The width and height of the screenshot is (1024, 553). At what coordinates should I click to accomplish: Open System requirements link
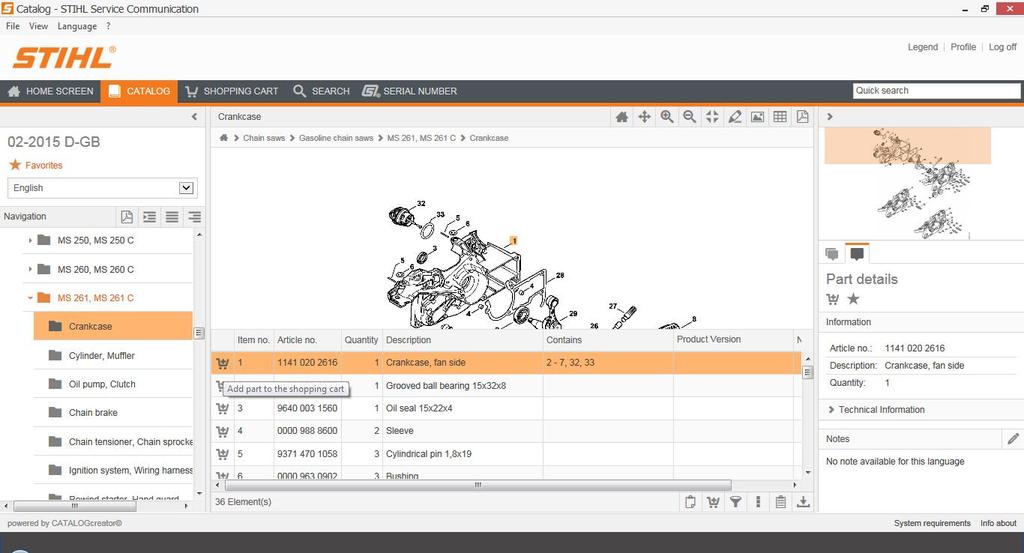(x=932, y=523)
